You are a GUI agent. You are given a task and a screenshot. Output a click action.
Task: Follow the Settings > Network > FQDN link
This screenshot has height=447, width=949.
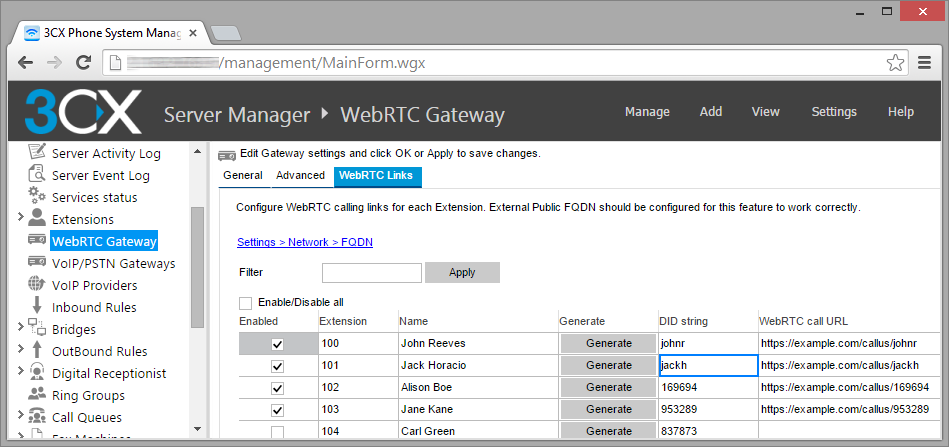tap(305, 243)
